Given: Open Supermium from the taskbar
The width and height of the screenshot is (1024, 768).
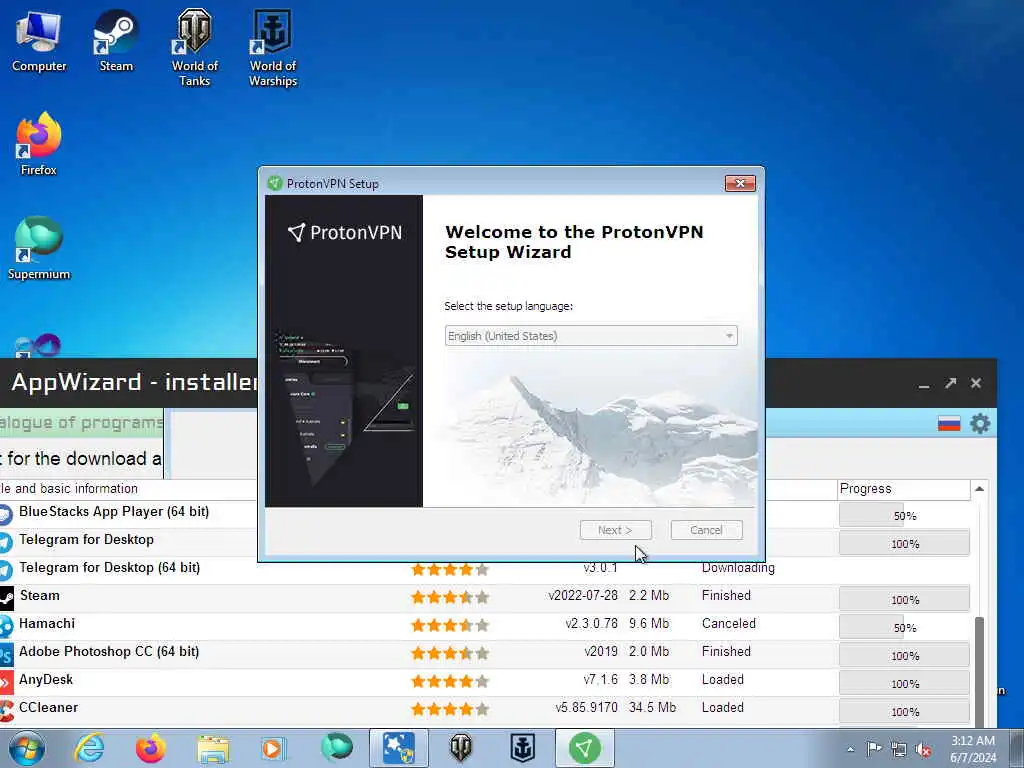Looking at the screenshot, I should [x=336, y=748].
